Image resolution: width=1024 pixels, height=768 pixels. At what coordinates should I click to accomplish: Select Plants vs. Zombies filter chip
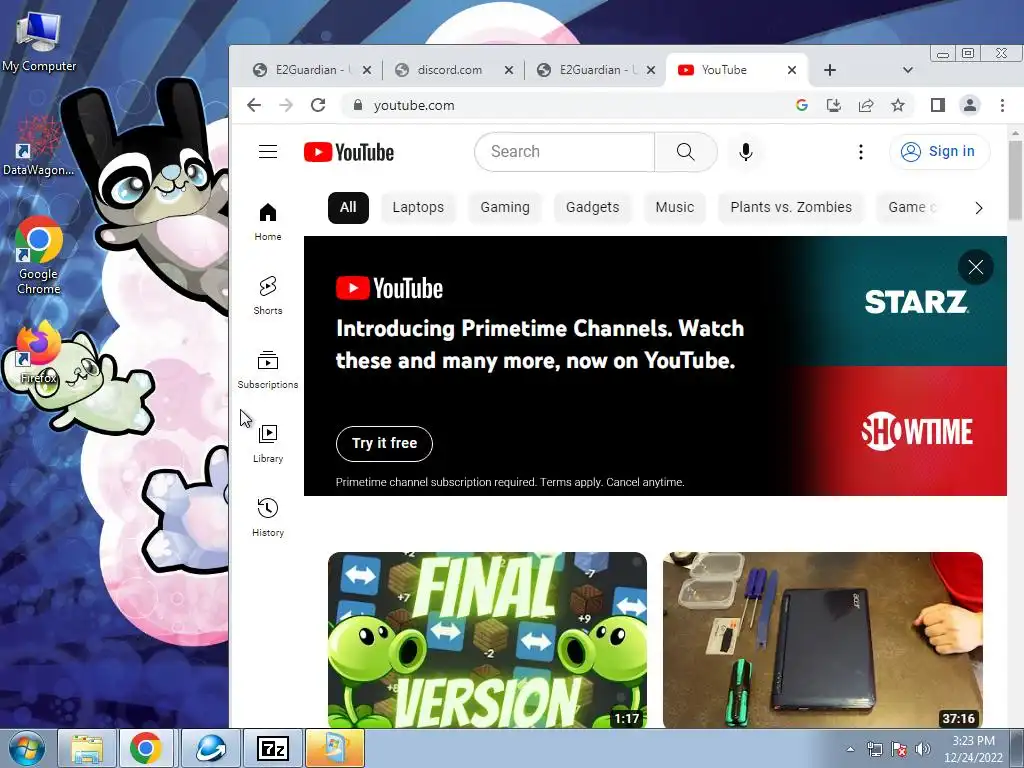[x=791, y=208]
